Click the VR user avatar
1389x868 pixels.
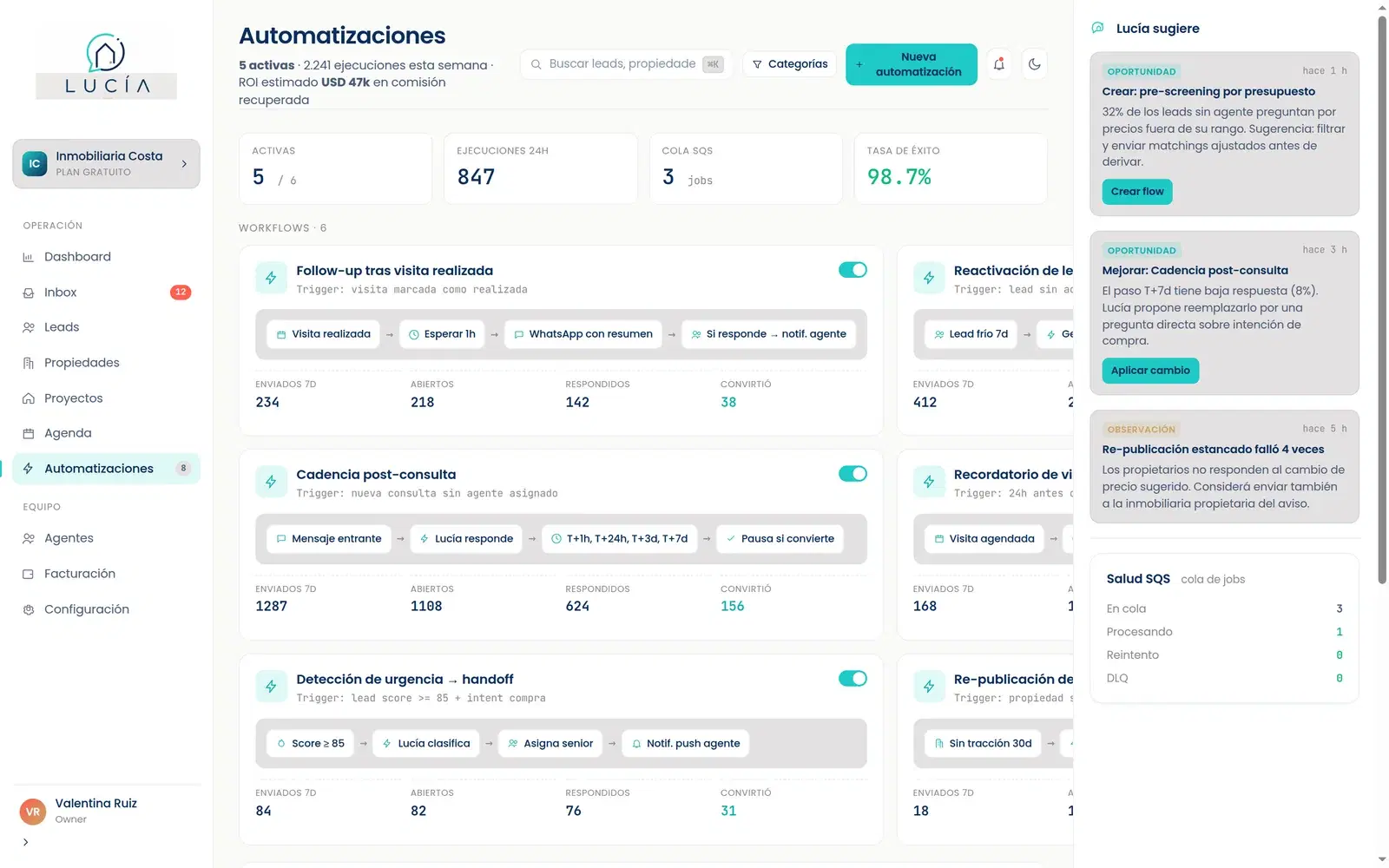coord(33,812)
